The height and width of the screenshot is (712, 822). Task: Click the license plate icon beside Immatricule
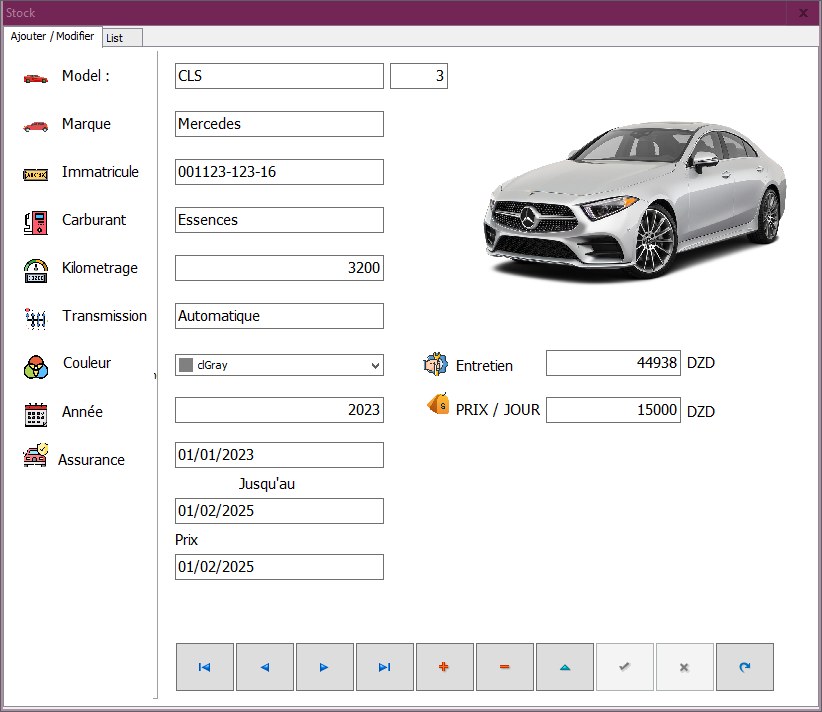click(x=36, y=175)
